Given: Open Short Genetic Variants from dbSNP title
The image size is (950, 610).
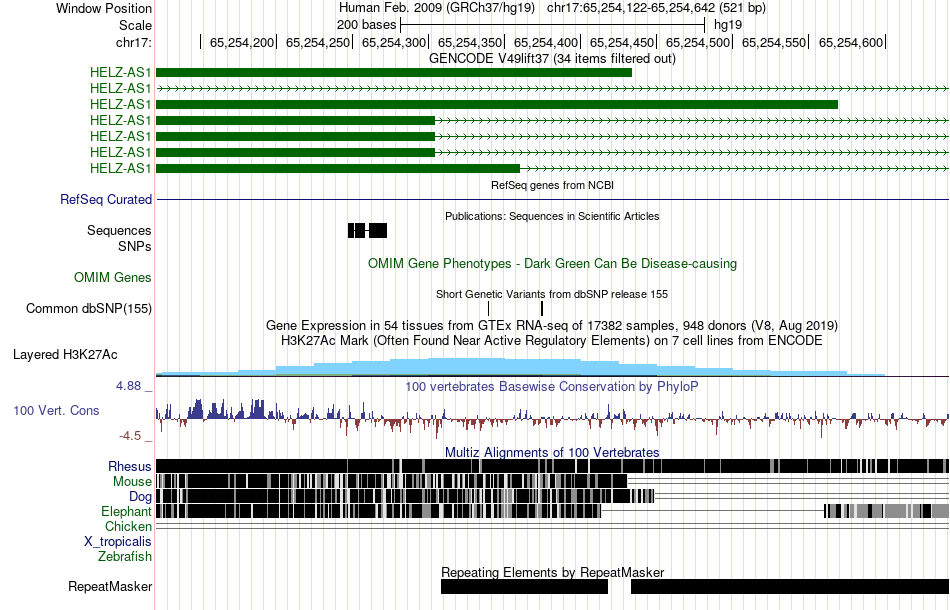Looking at the screenshot, I should pyautogui.click(x=552, y=294).
